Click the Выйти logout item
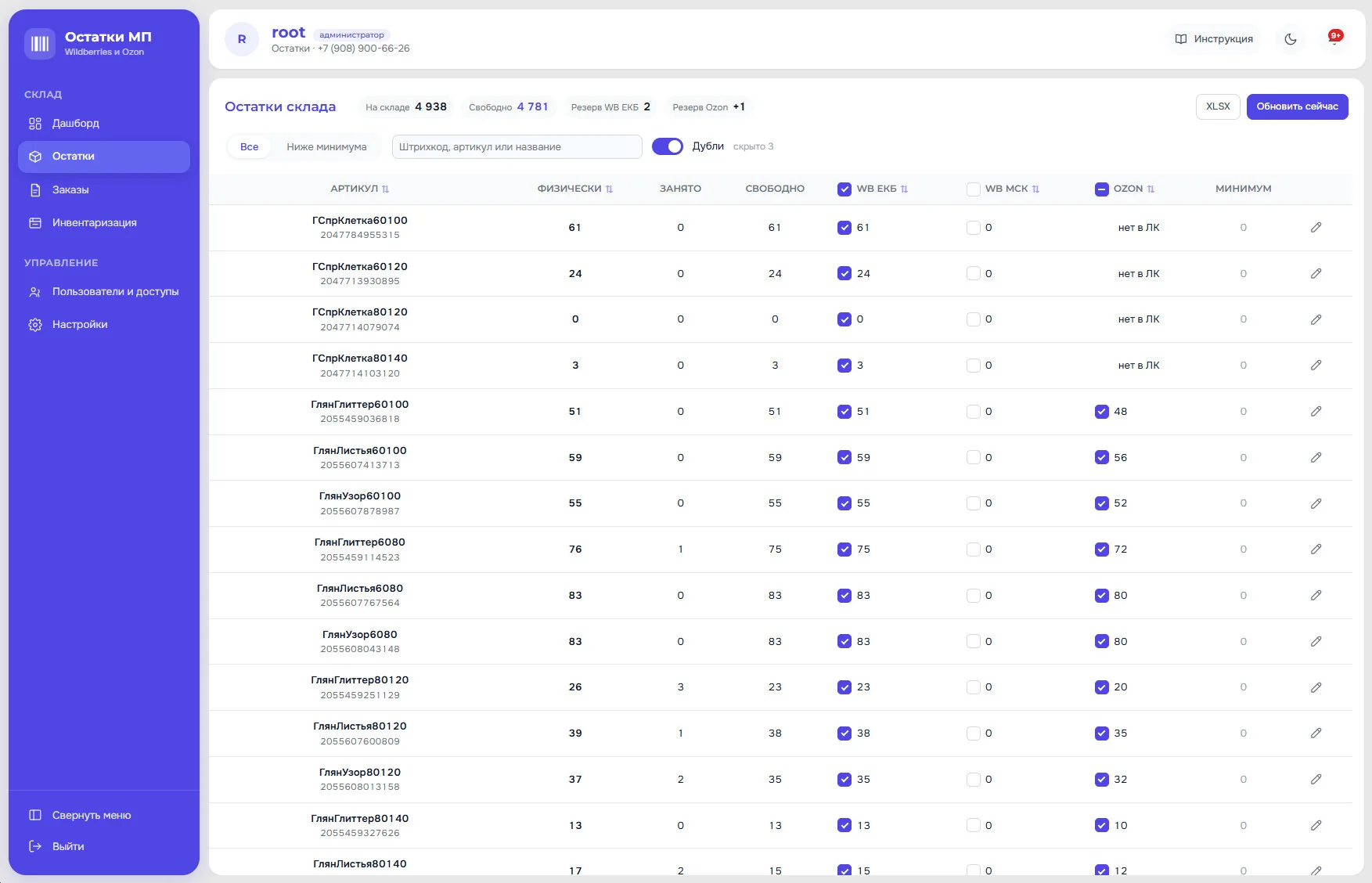This screenshot has width=1372, height=883. pos(104,847)
